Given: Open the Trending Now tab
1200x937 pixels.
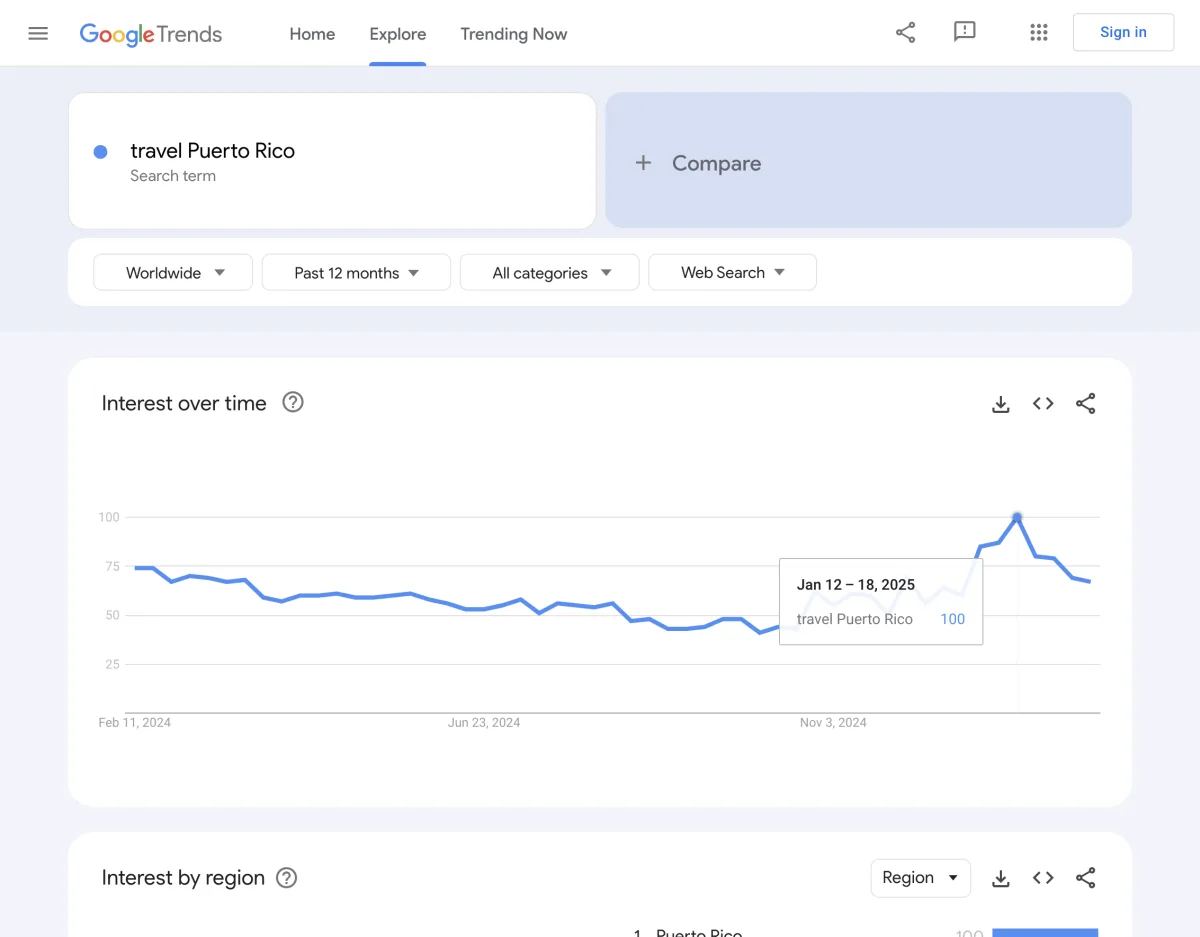Looking at the screenshot, I should tap(513, 34).
